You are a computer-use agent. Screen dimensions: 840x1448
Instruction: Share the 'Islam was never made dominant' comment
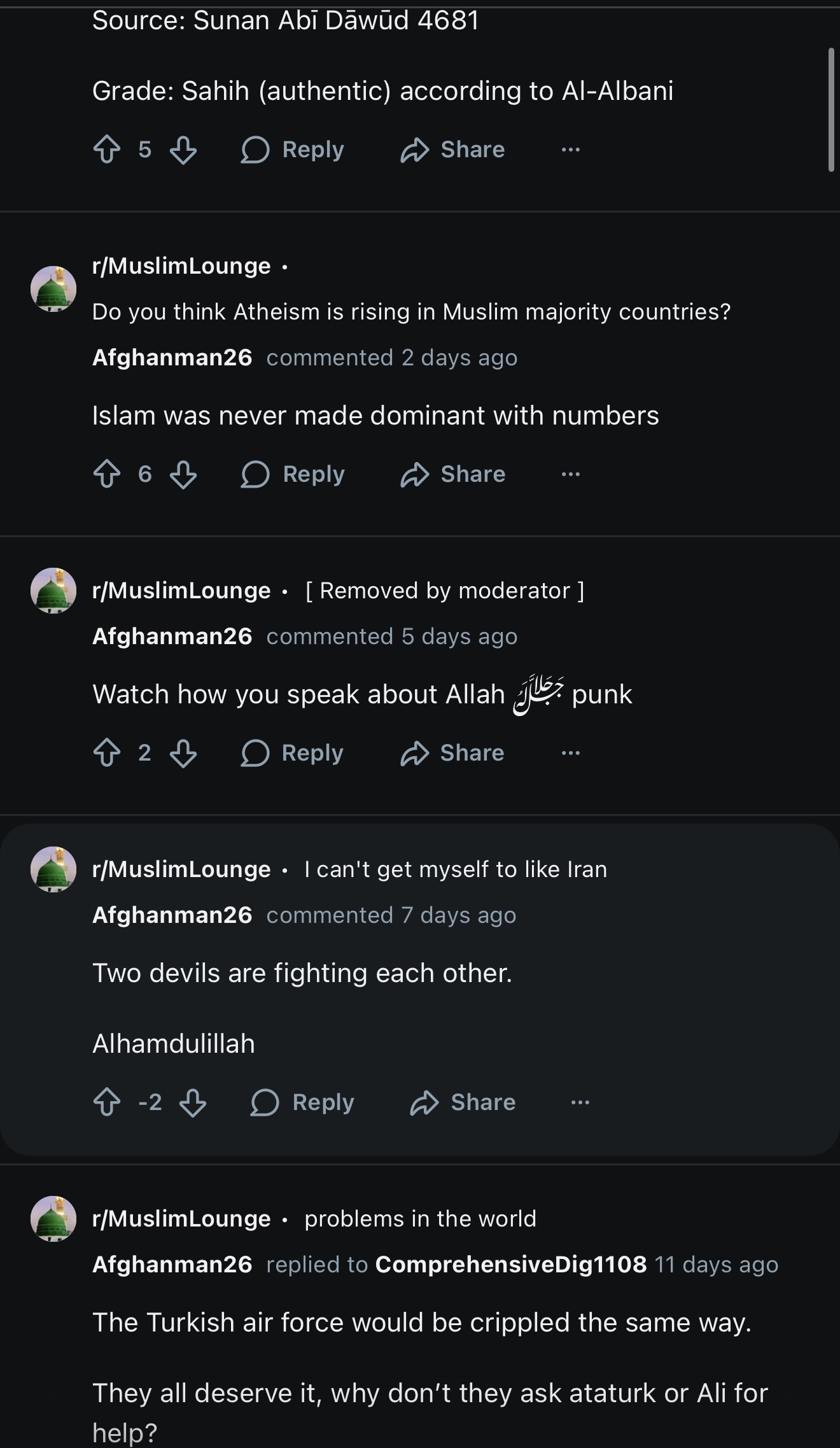click(x=452, y=474)
